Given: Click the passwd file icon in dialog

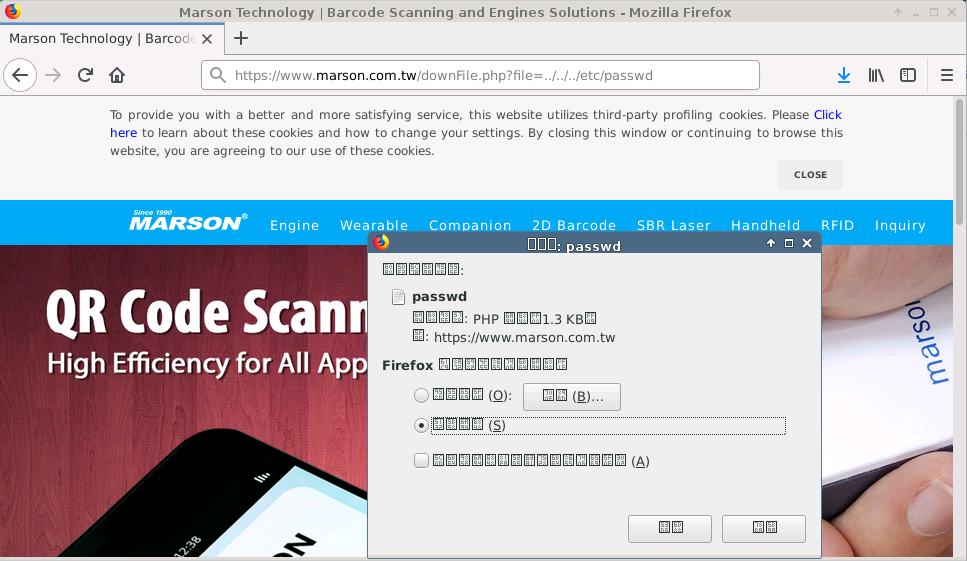Looking at the screenshot, I should pyautogui.click(x=398, y=297).
